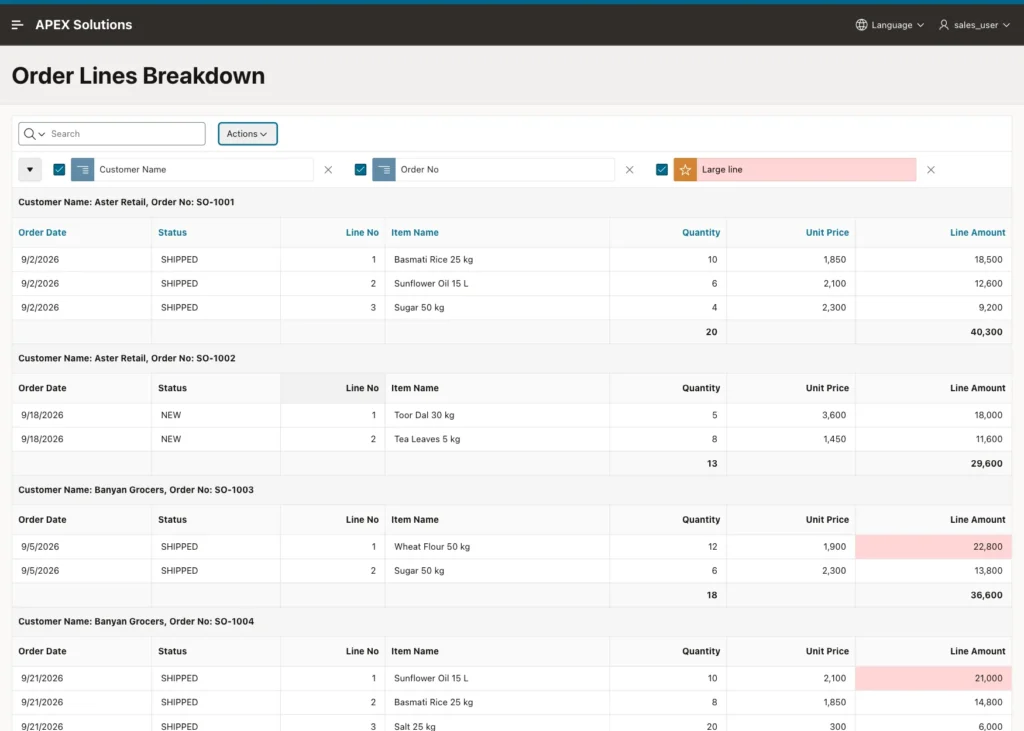The image size is (1024, 731).
Task: Click quantity total 13 for SO-1002
Action: pyautogui.click(x=712, y=464)
